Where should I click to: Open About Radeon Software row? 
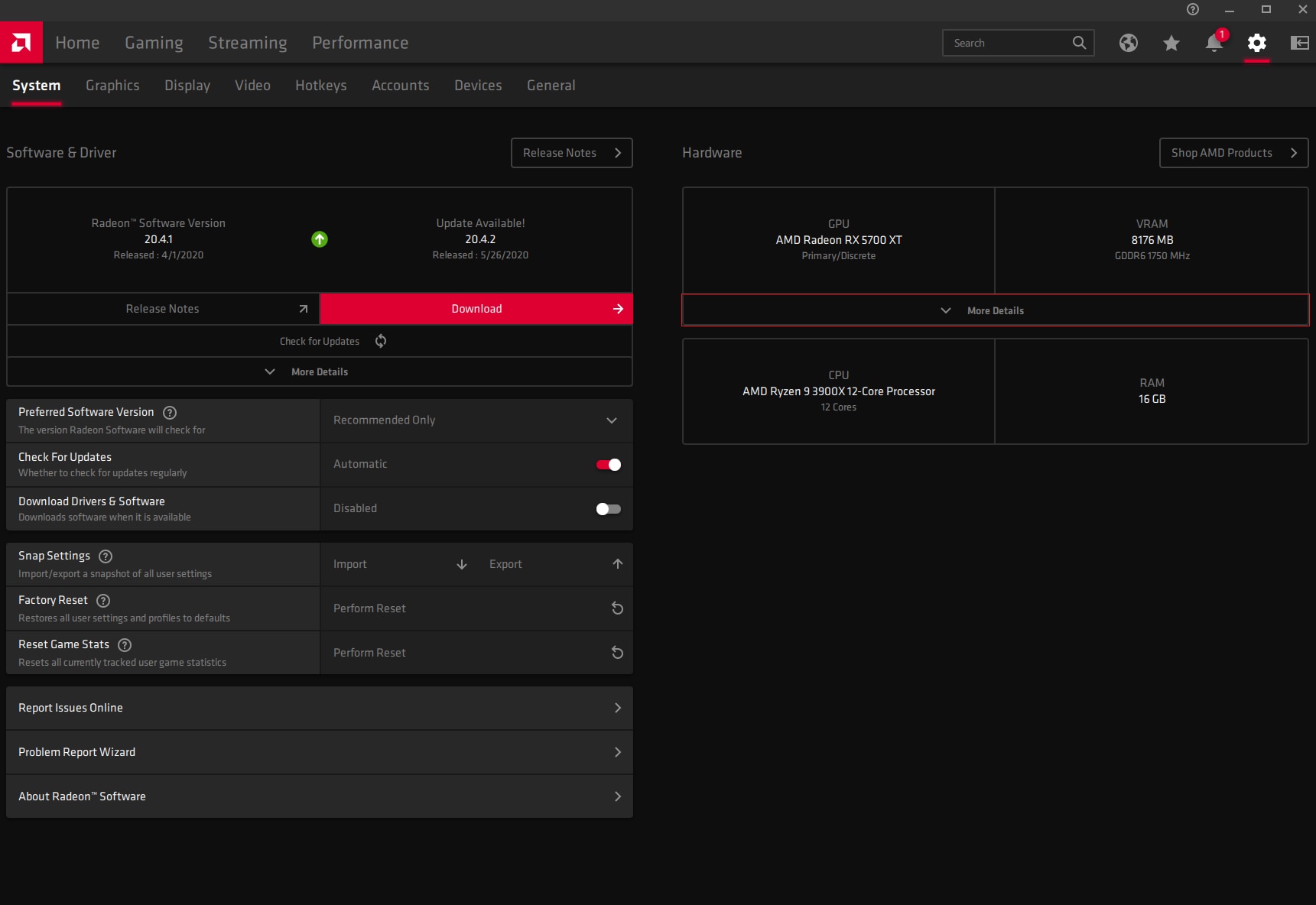[x=320, y=796]
